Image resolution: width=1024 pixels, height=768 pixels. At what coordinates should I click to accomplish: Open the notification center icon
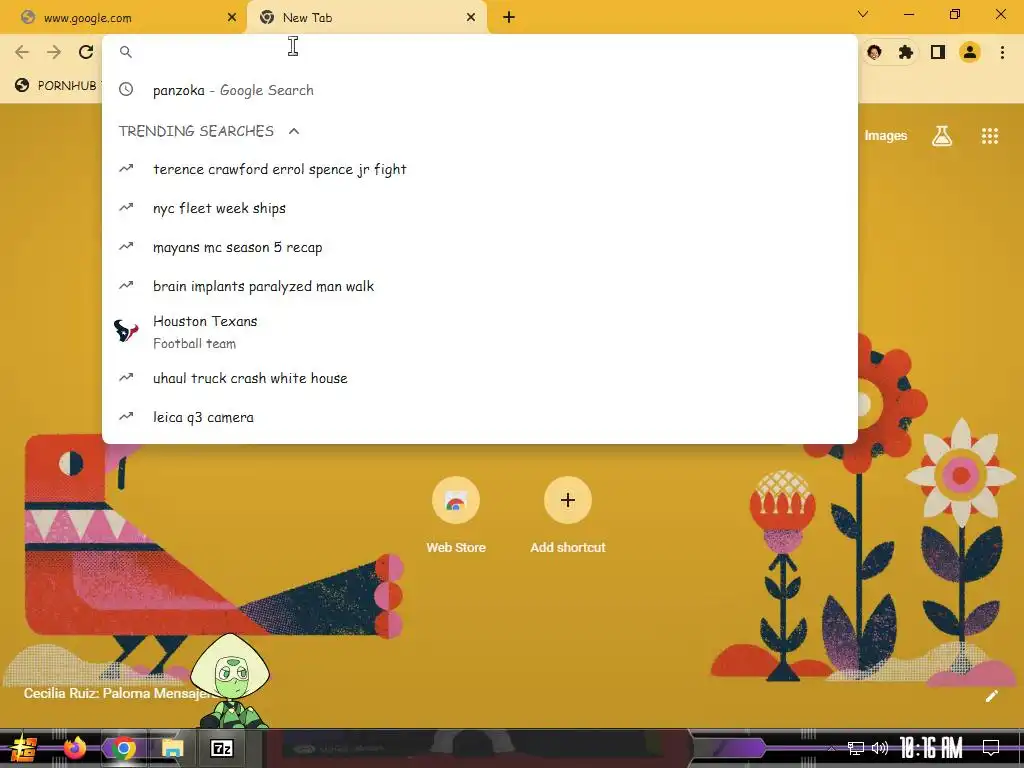[x=991, y=748]
